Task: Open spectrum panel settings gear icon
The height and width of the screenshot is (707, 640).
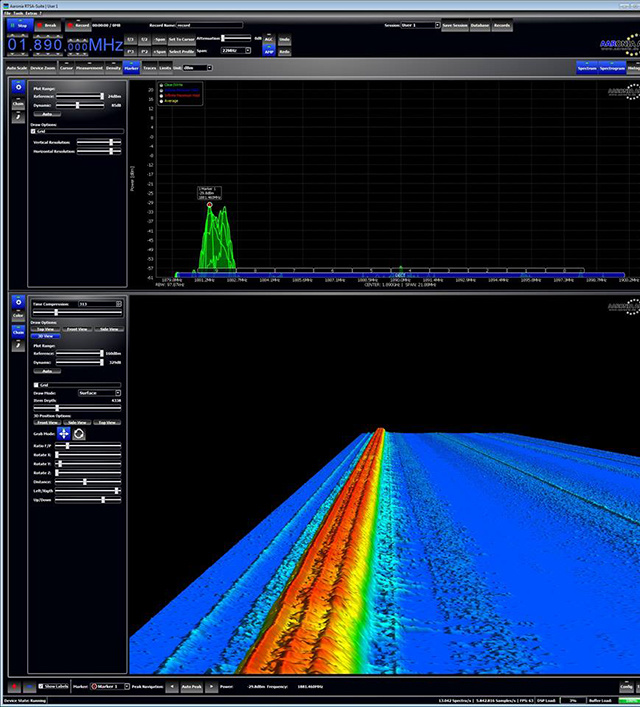Action: [18, 87]
